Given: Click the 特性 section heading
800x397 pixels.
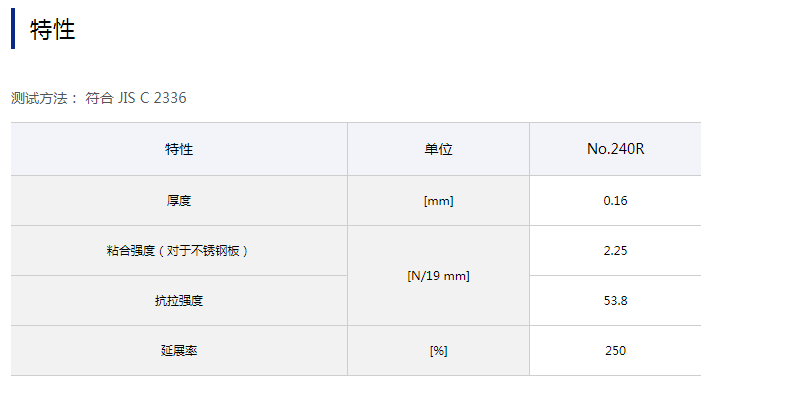Looking at the screenshot, I should 53,30.
